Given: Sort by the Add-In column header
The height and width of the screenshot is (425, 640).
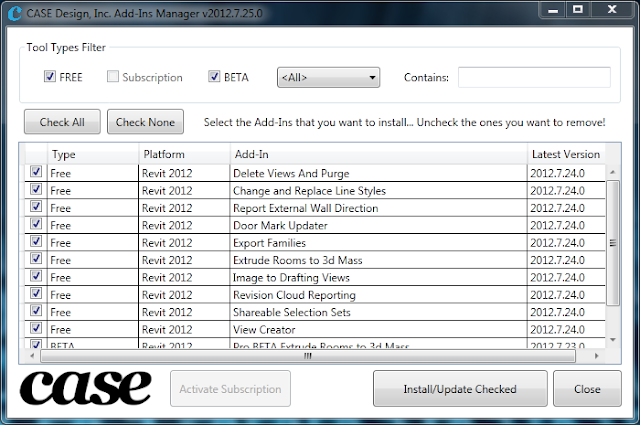Looking at the screenshot, I should (379, 154).
